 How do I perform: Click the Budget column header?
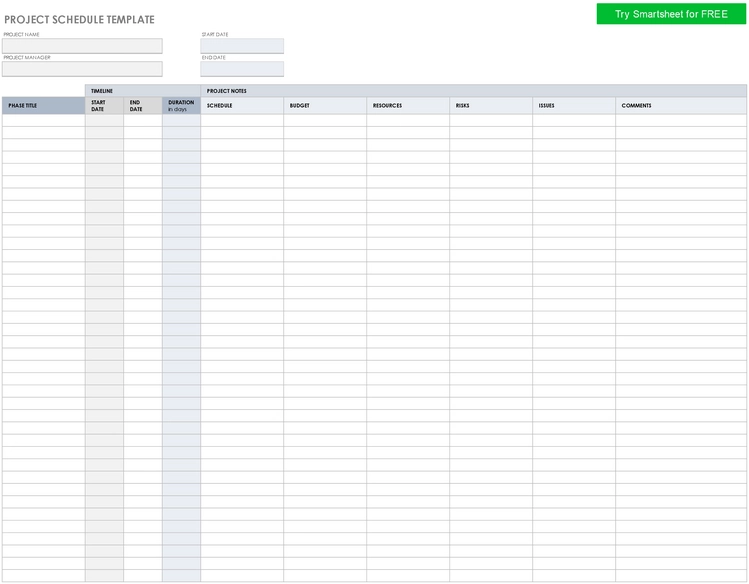325,106
